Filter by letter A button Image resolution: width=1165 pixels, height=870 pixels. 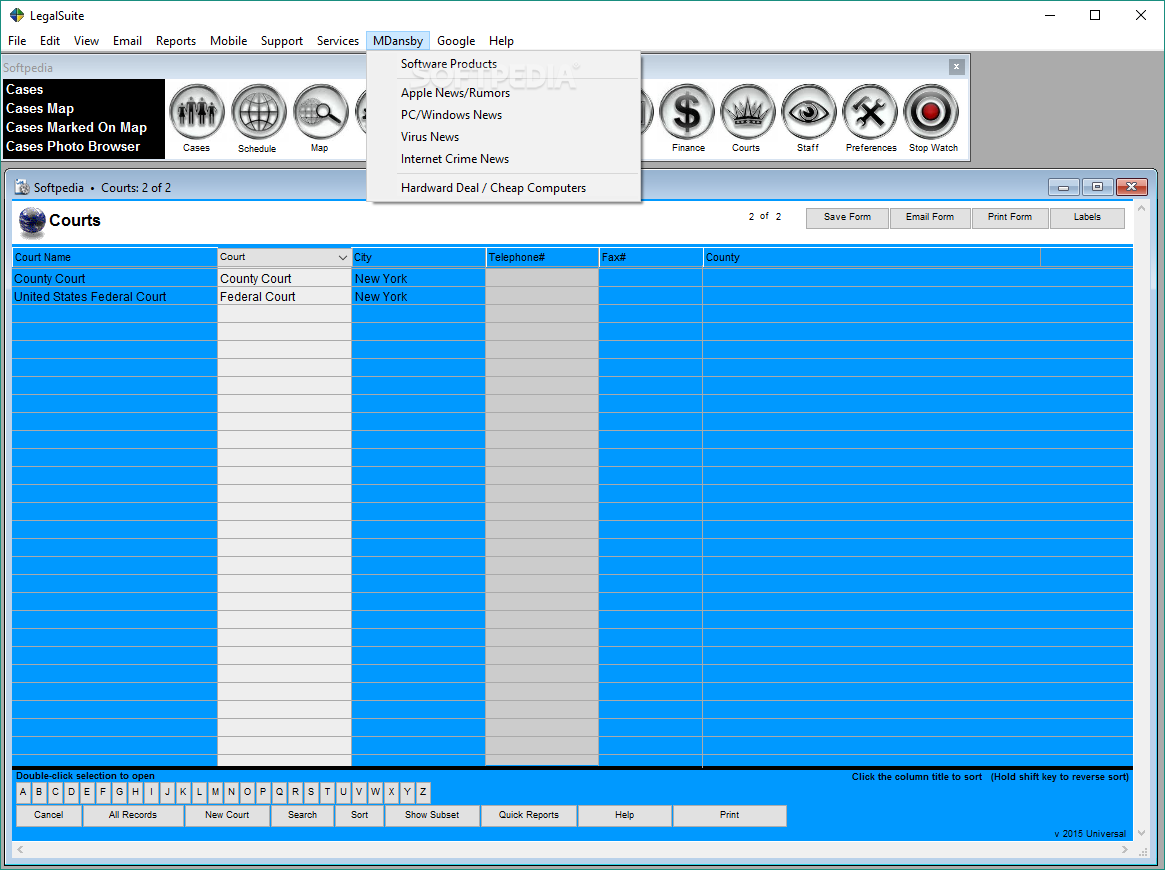click(x=23, y=792)
